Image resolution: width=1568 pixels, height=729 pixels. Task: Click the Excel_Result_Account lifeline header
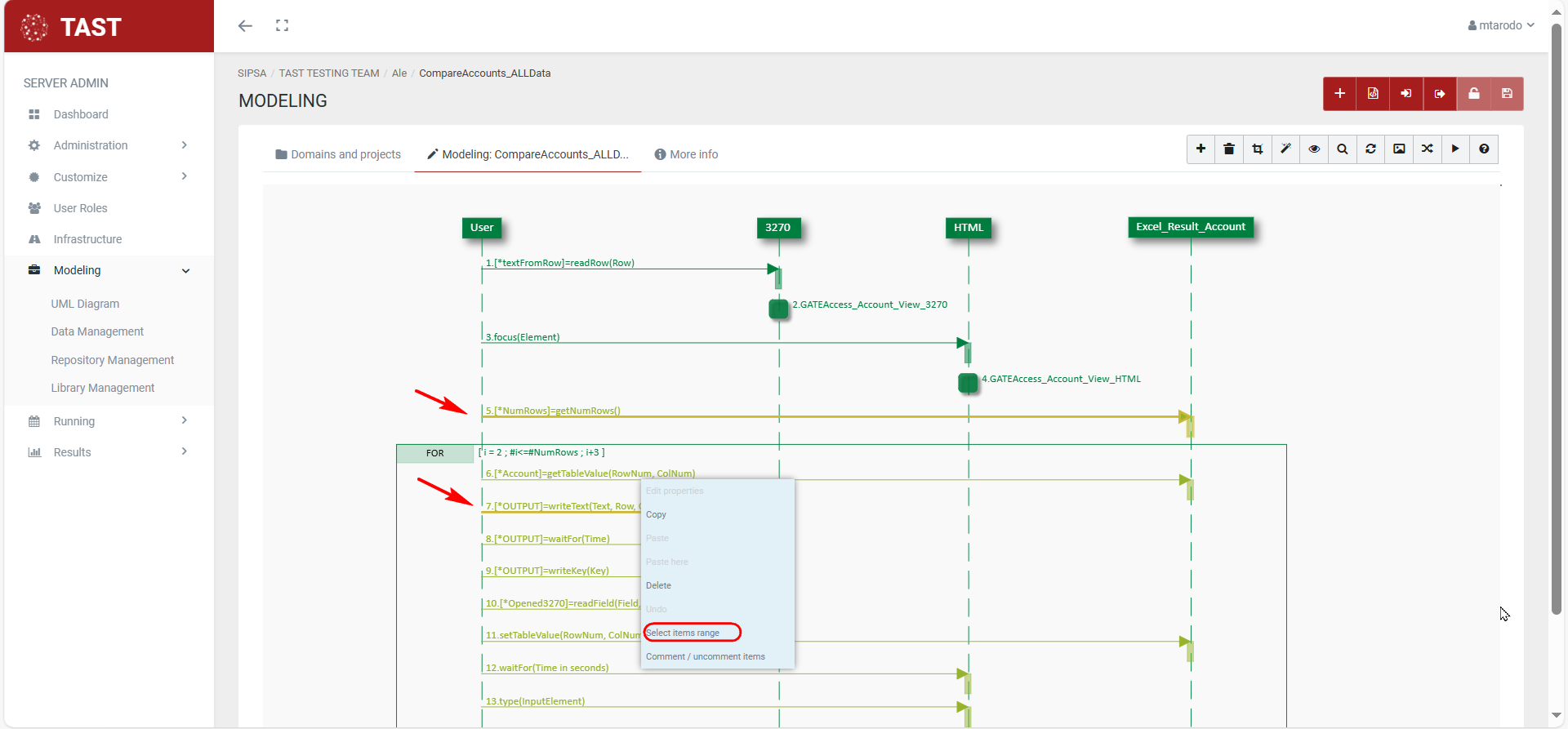pyautogui.click(x=1190, y=227)
